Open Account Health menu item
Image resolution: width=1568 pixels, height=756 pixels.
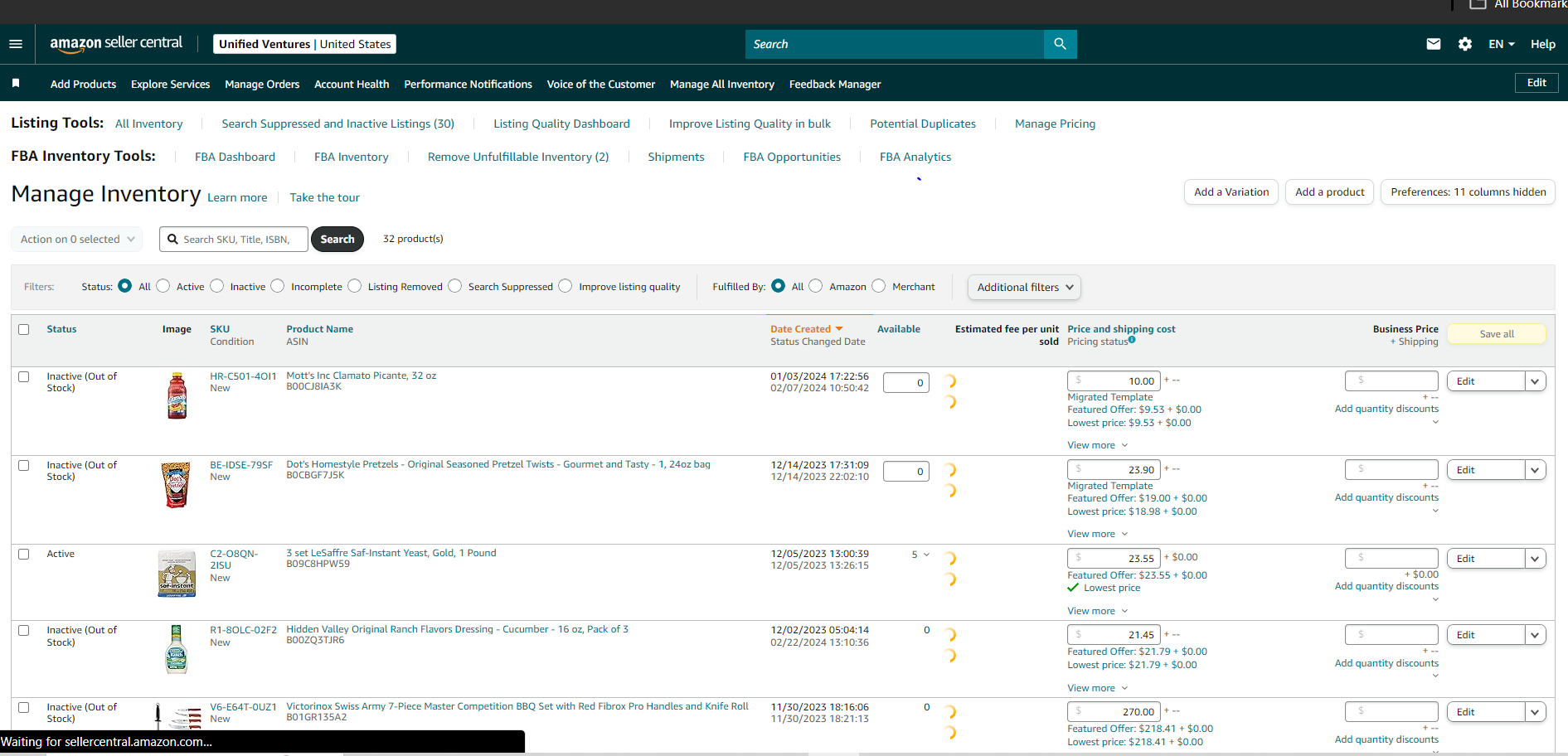click(x=352, y=84)
